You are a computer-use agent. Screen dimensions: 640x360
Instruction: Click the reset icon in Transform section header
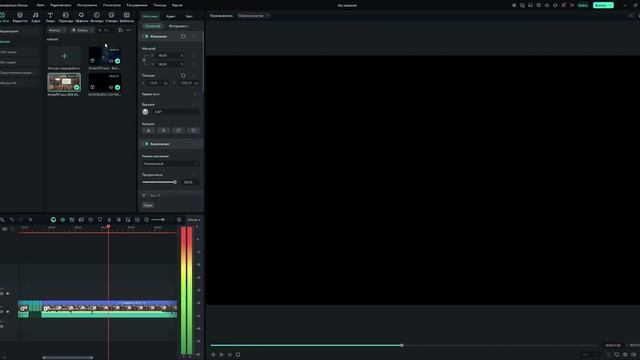tap(183, 36)
